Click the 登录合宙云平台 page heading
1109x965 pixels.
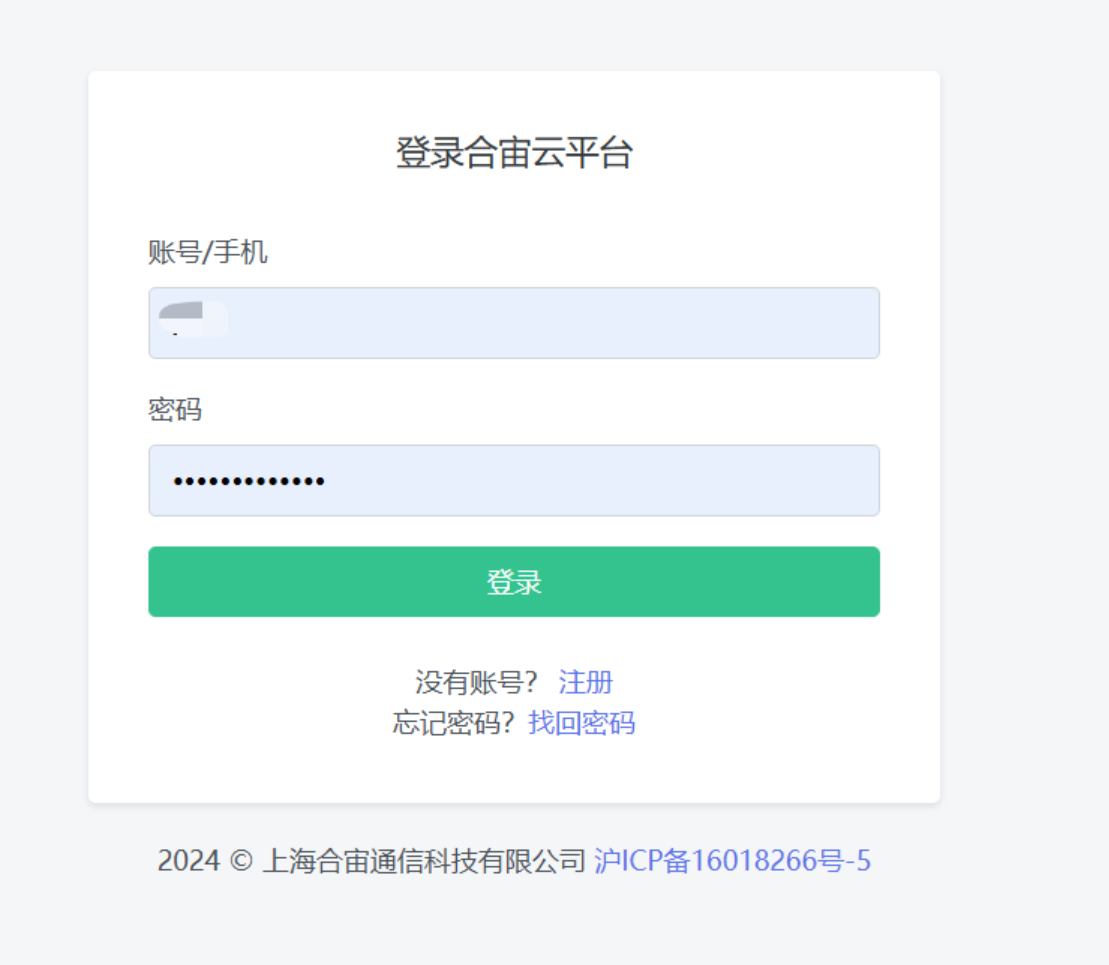point(514,153)
